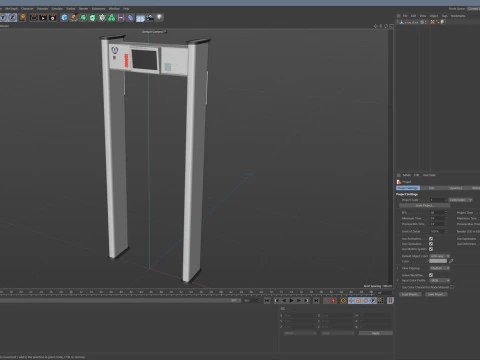Open the Extensions menu
Viewport: 480px width, 360px height.
(x=98, y=9)
